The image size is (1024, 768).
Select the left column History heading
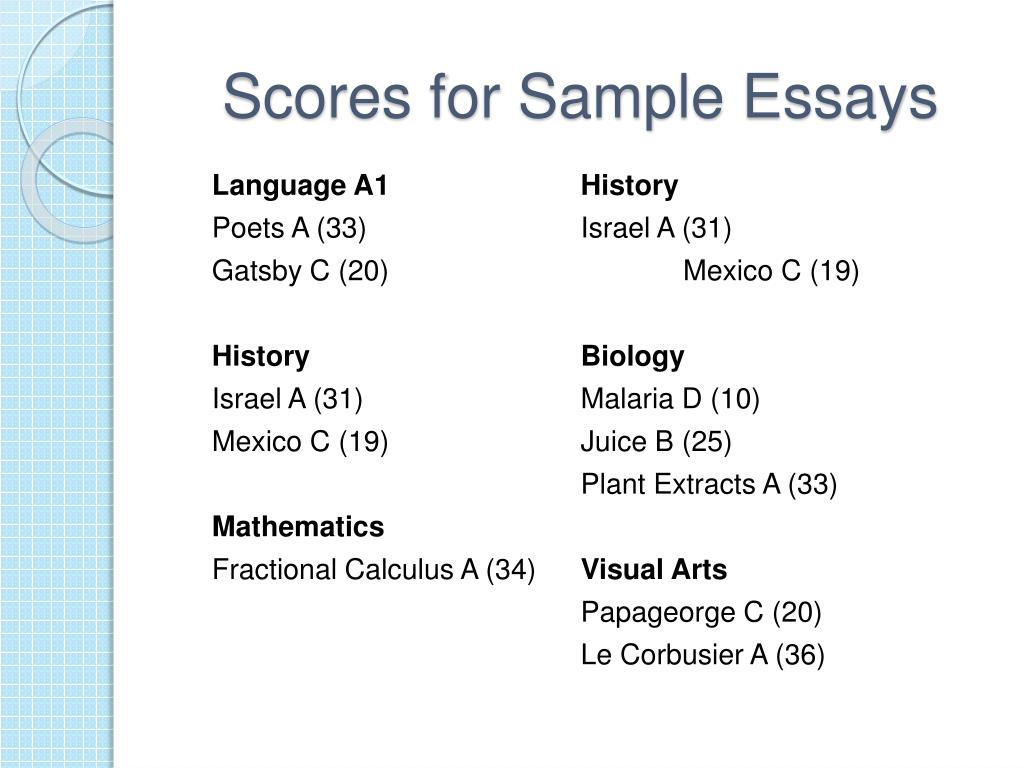261,357
